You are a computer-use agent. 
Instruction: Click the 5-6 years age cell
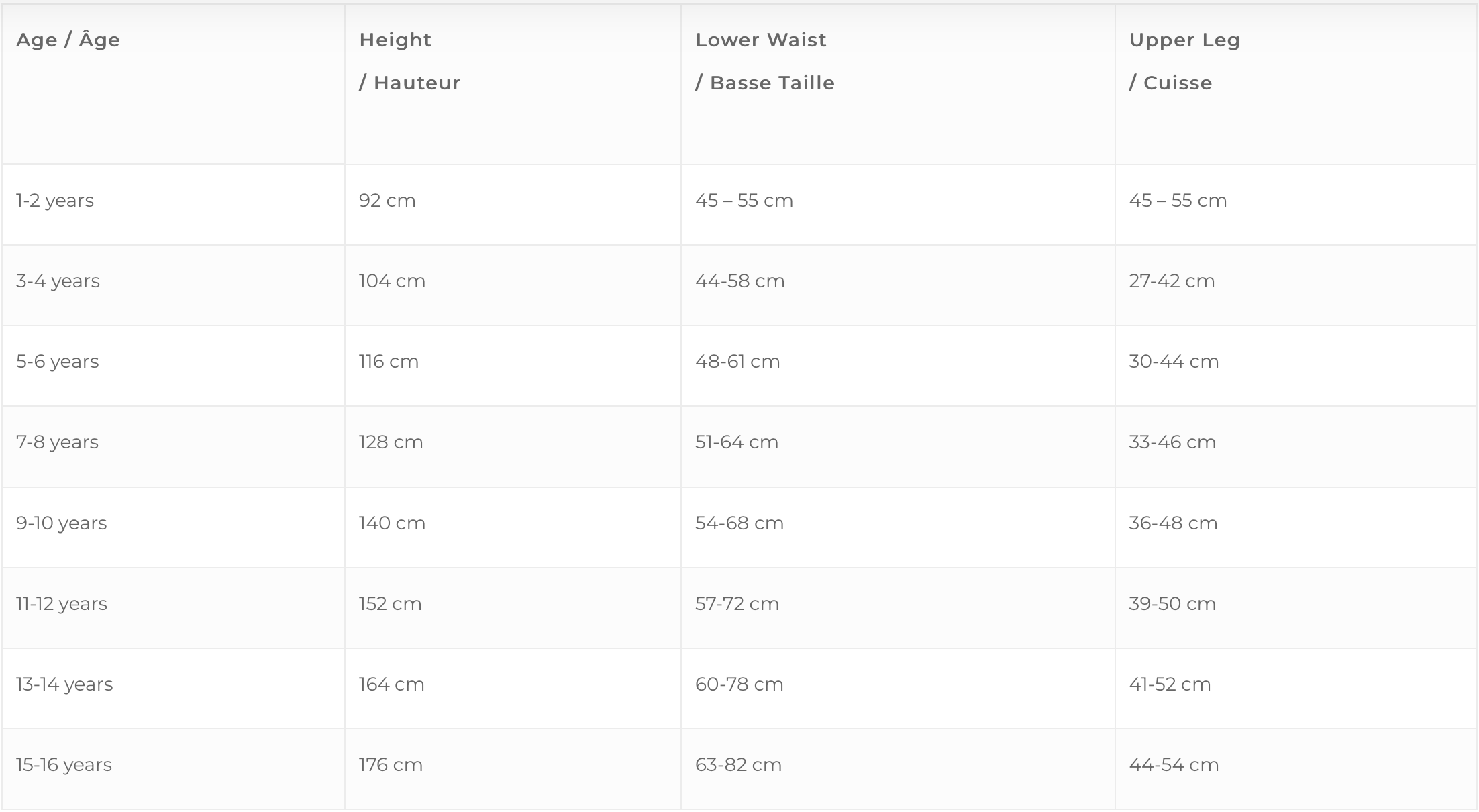click(x=57, y=362)
